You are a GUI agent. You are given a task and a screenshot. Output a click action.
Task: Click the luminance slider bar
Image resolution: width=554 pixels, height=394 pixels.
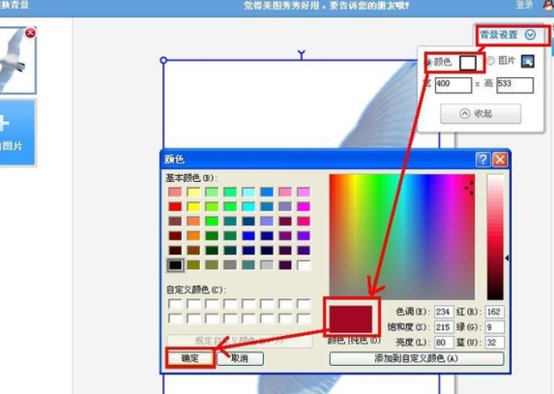[495, 237]
